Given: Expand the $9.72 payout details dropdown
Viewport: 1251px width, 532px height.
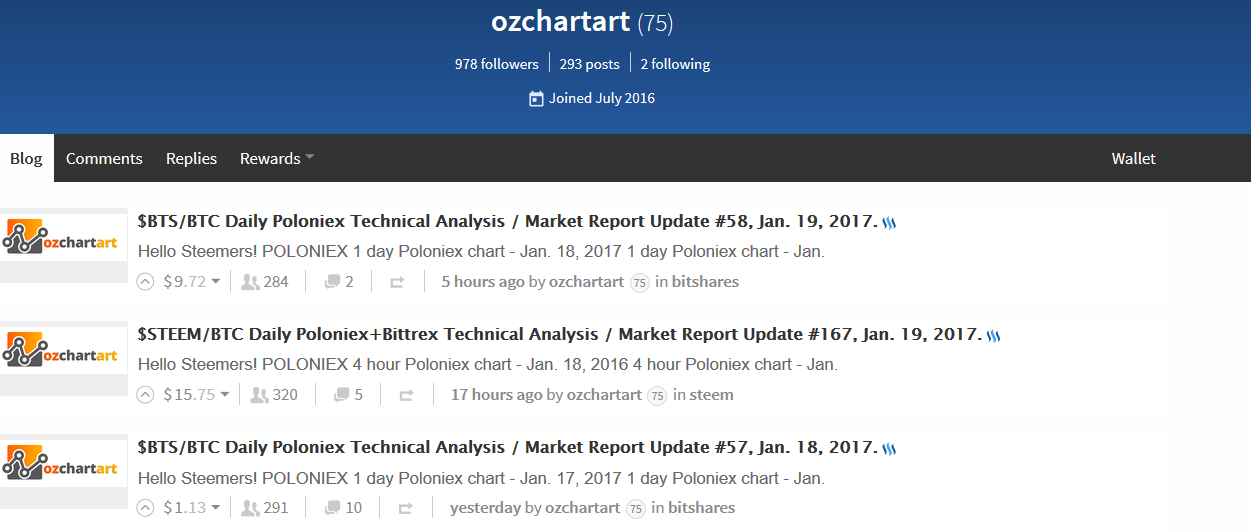Looking at the screenshot, I should pyautogui.click(x=215, y=283).
